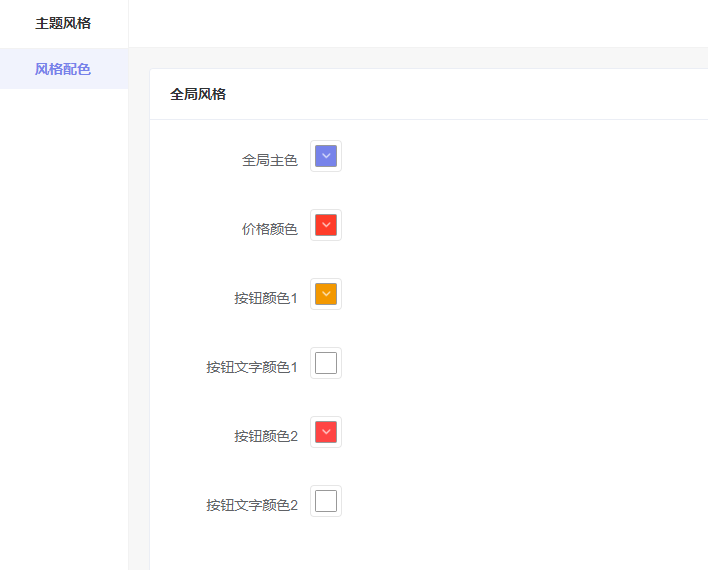
Task: Click the 价格颜色 field label
Action: pos(270,229)
